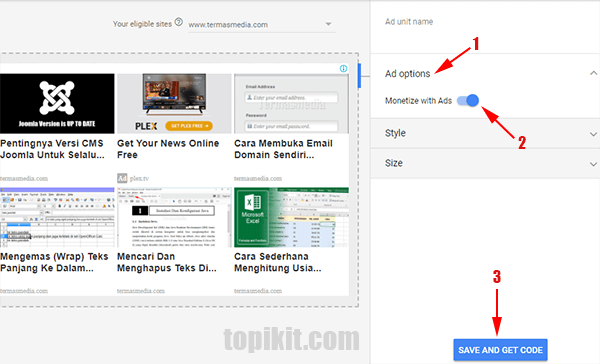Click headline Get Your News Online Free
600x364 pixels.
168,149
